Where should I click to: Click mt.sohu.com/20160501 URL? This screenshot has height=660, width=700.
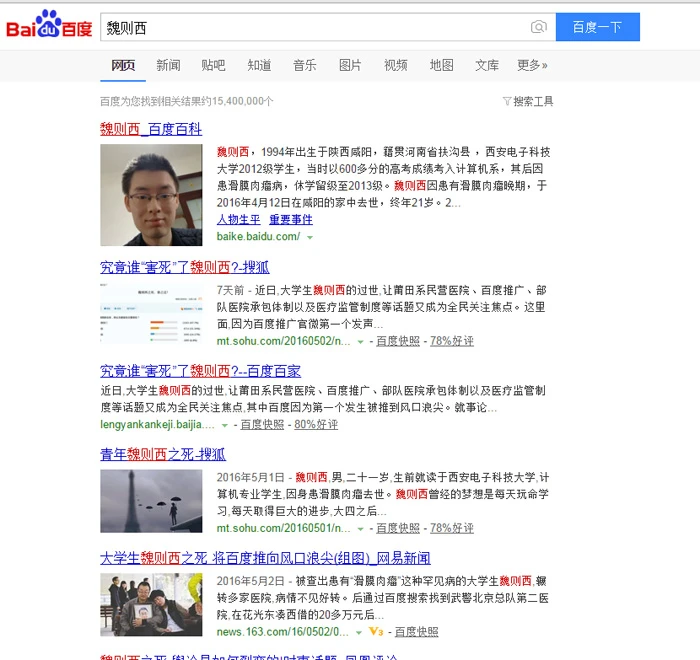pos(283,528)
